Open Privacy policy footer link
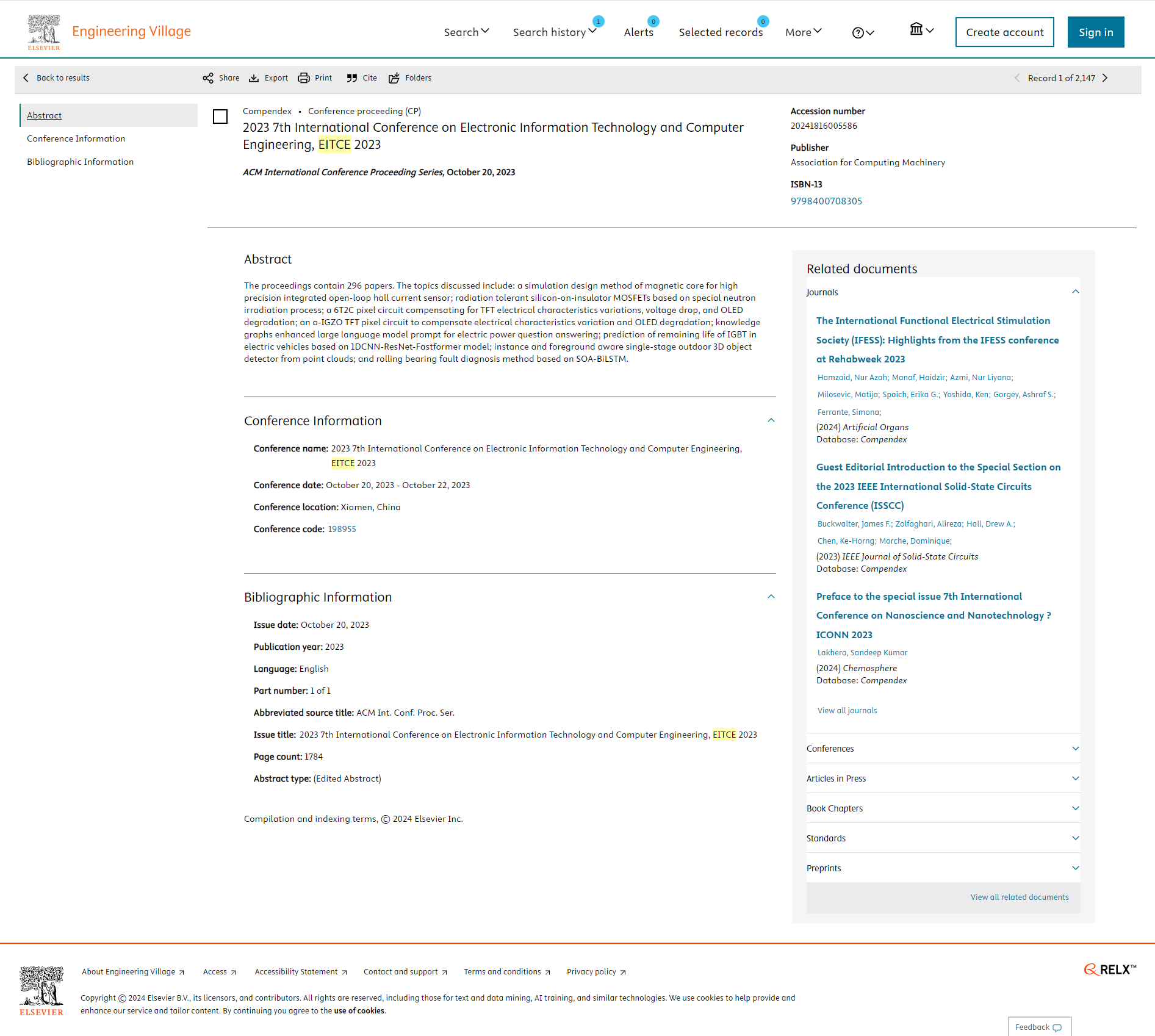 click(x=596, y=972)
